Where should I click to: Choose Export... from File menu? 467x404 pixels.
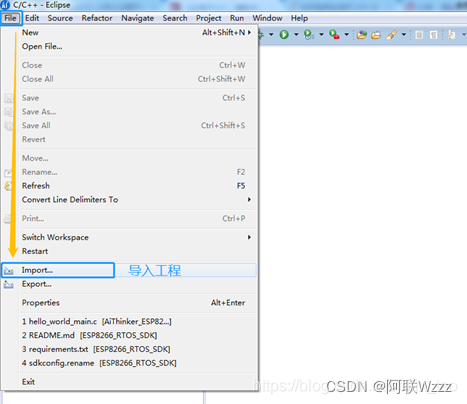[x=137, y=284]
